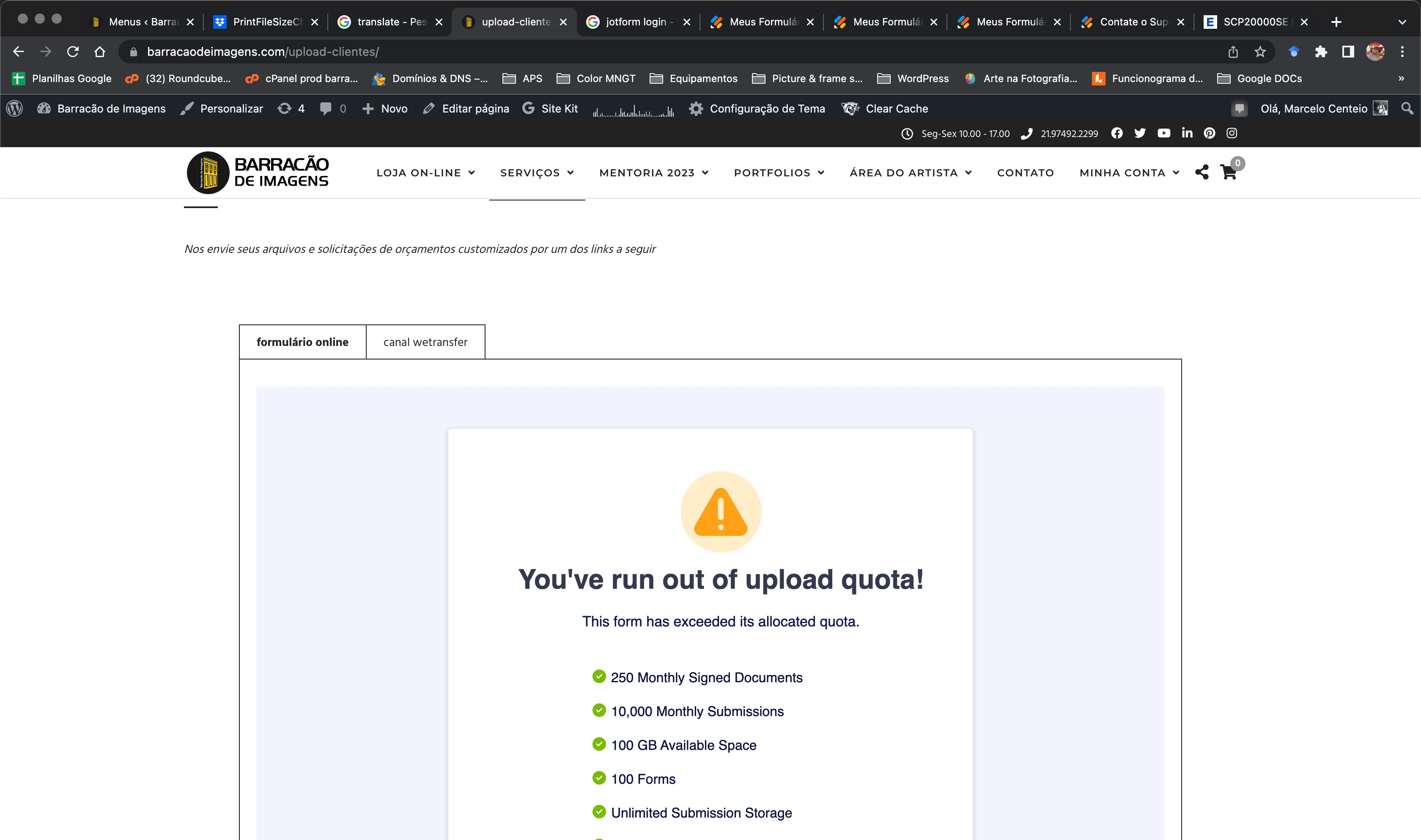Open the site's YouTube channel icon
Image resolution: width=1421 pixels, height=840 pixels.
tap(1164, 133)
